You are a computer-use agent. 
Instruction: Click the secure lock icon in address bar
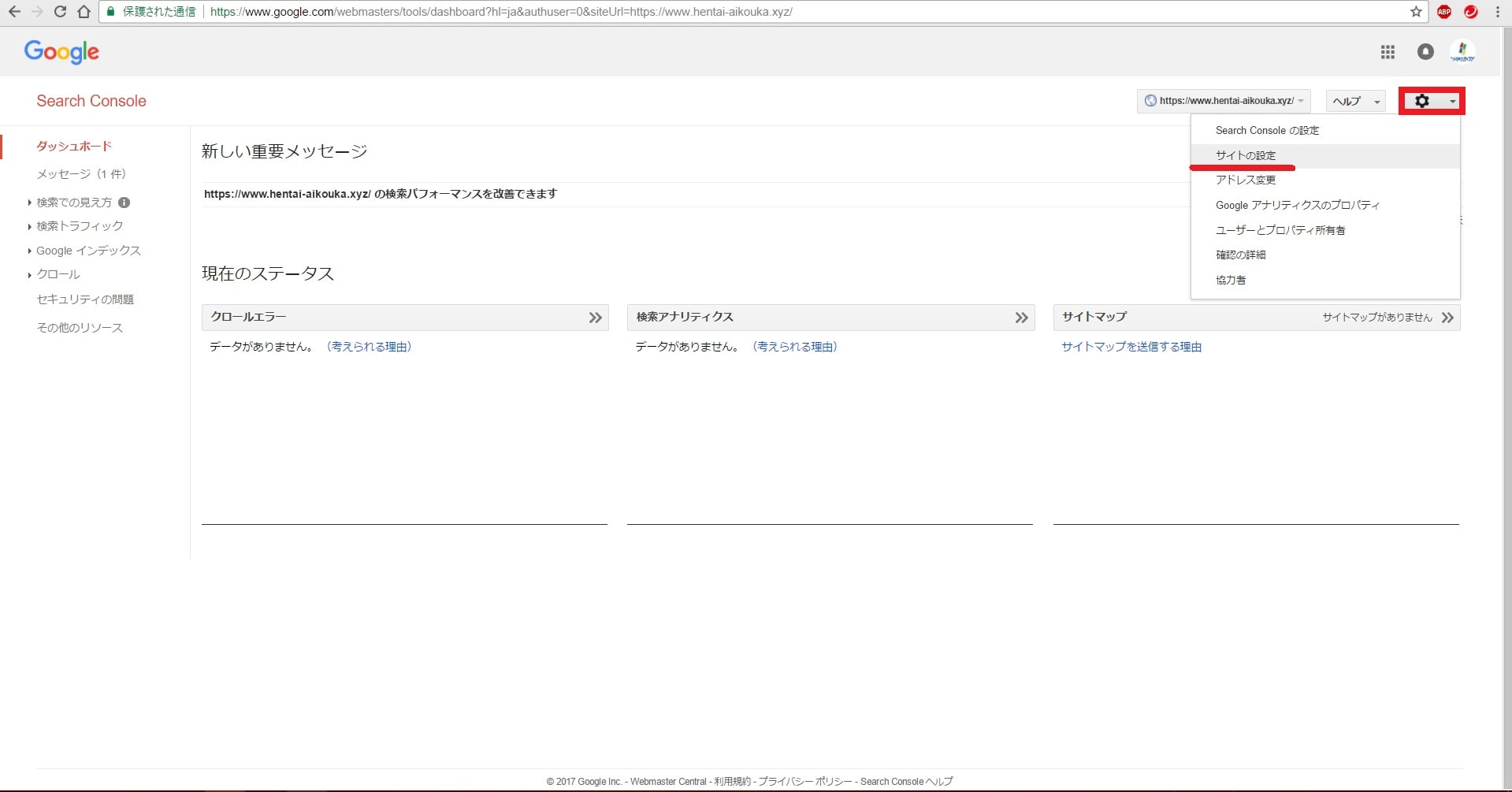pos(111,12)
